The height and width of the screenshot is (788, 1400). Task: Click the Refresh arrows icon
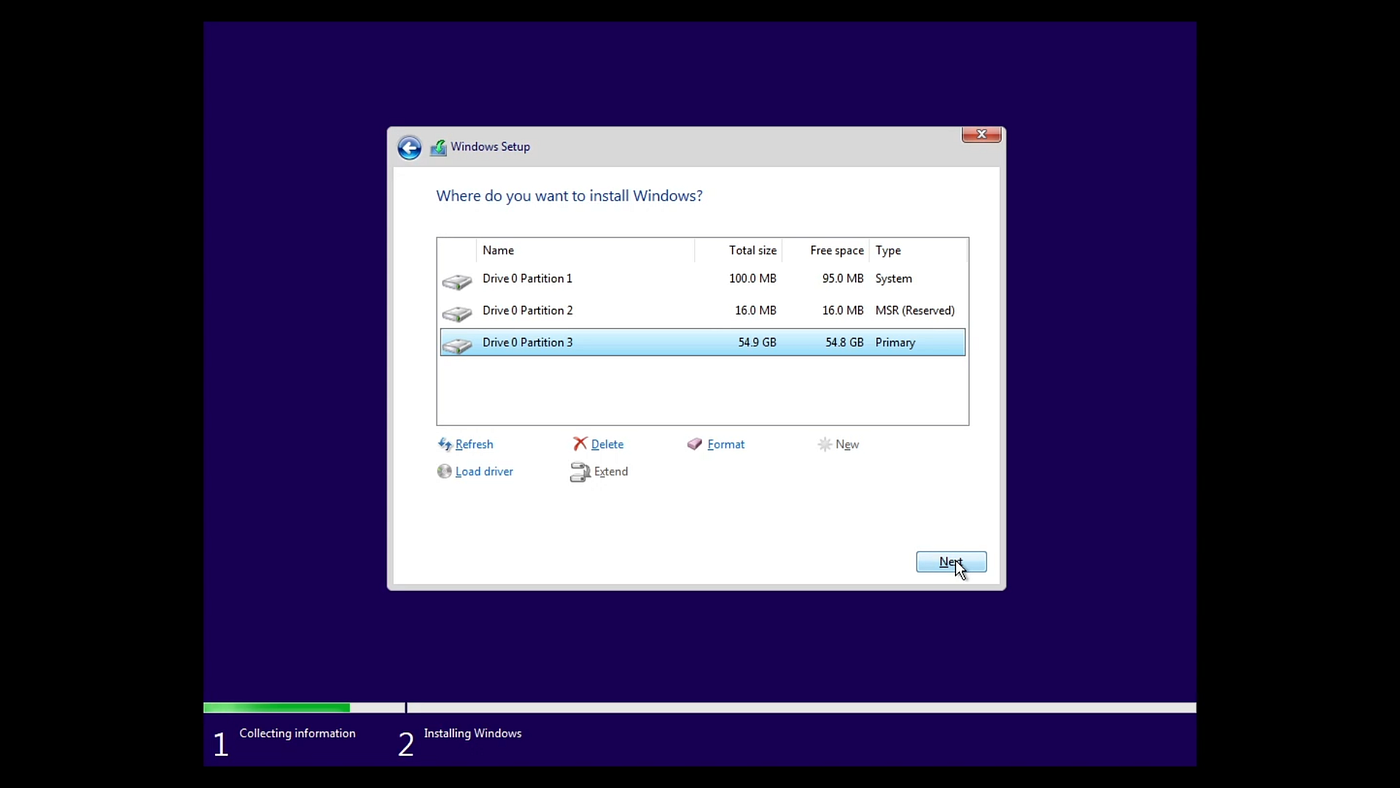tap(445, 444)
